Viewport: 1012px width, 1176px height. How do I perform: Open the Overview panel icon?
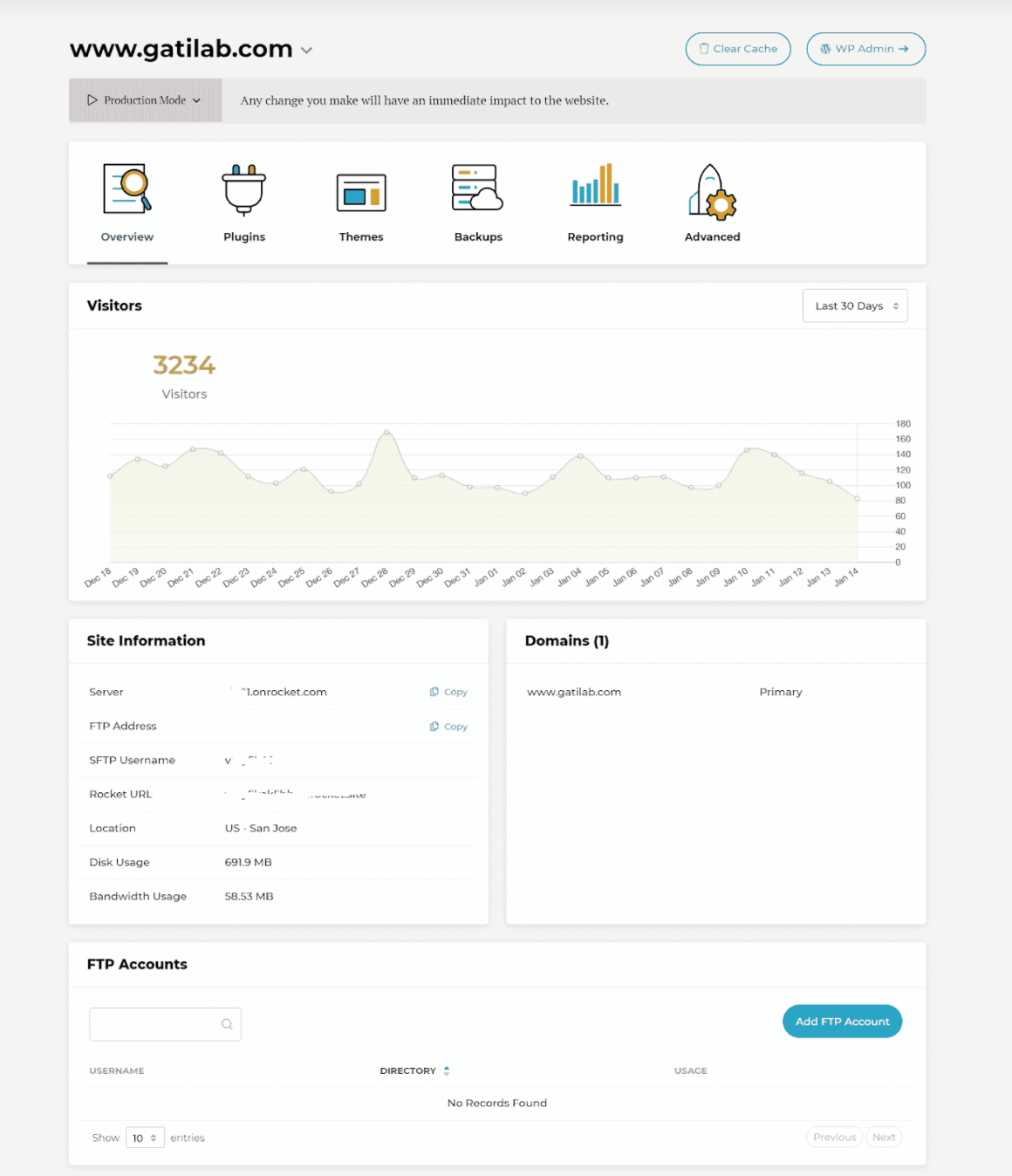coord(126,188)
